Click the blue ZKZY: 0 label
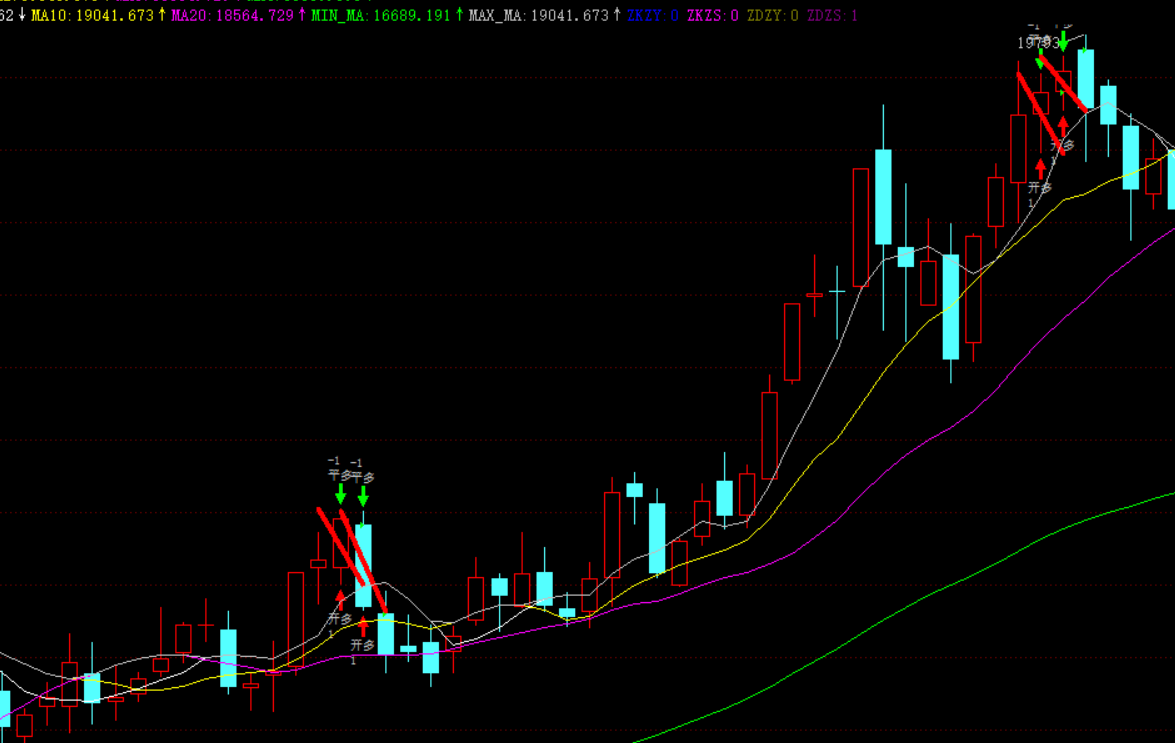This screenshot has height=743, width=1175. pyautogui.click(x=653, y=15)
